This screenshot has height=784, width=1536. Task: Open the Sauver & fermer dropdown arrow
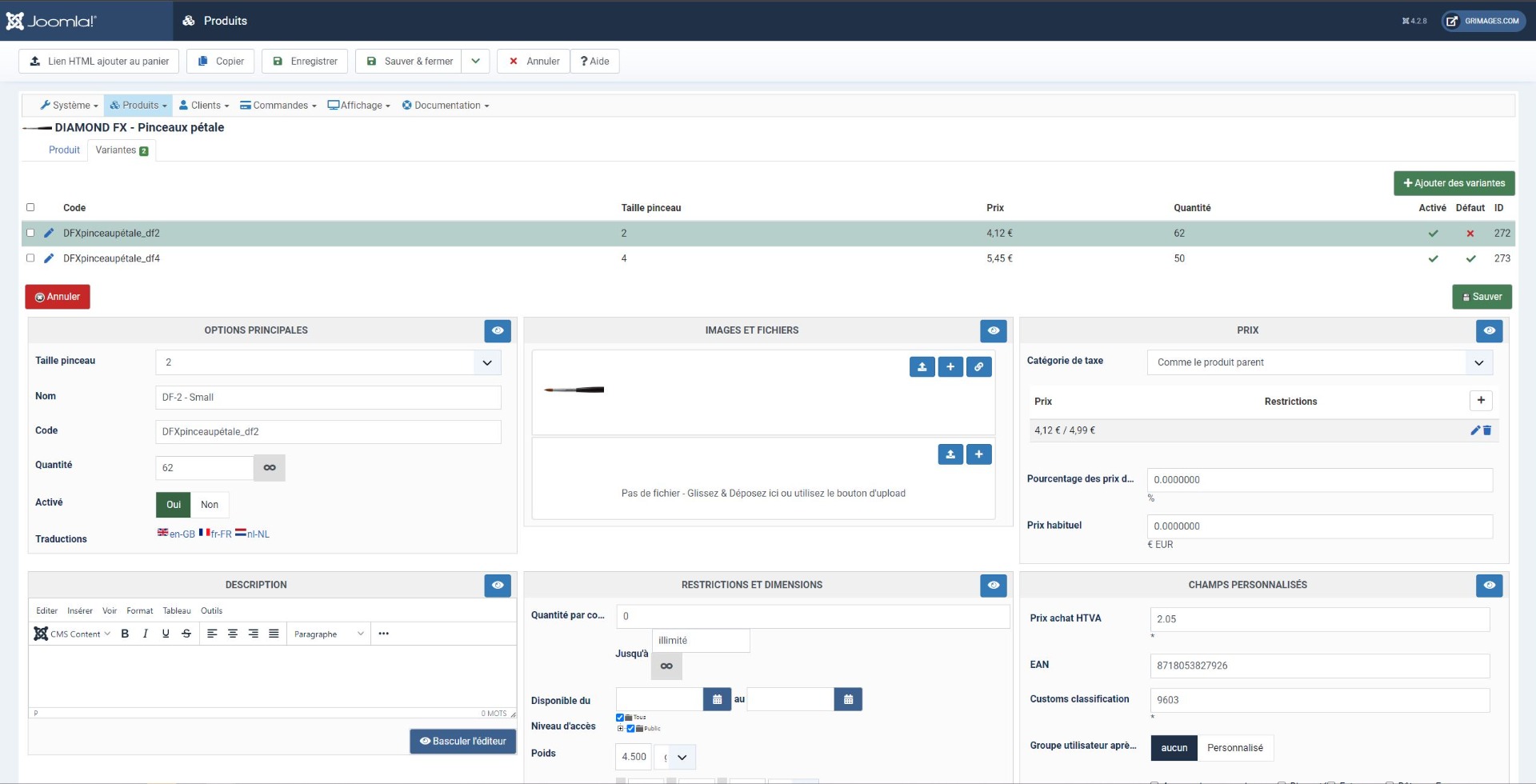475,62
